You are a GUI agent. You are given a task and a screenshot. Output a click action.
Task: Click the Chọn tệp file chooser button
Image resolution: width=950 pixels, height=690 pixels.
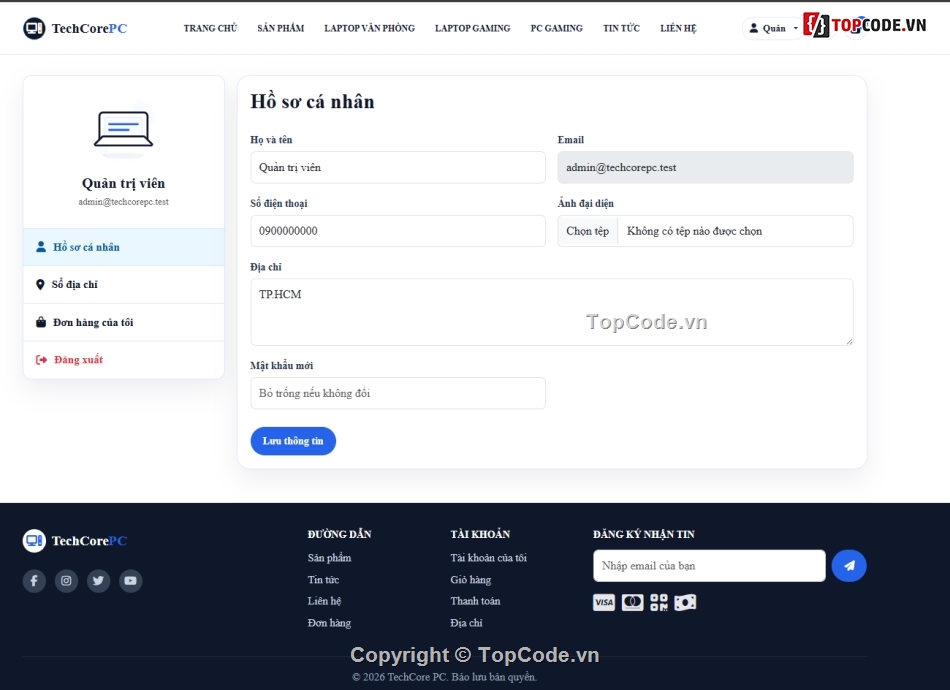coord(588,231)
